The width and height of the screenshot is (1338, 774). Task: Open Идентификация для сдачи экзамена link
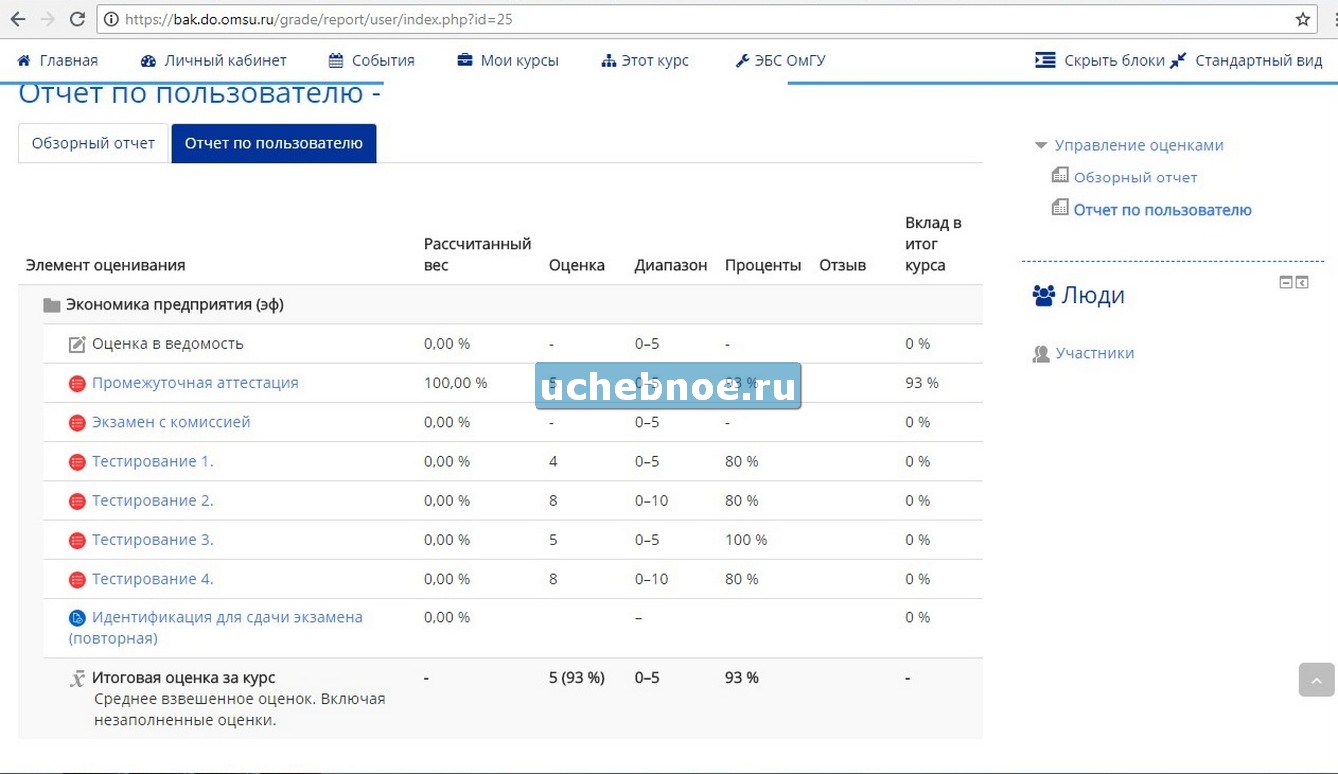[216, 628]
